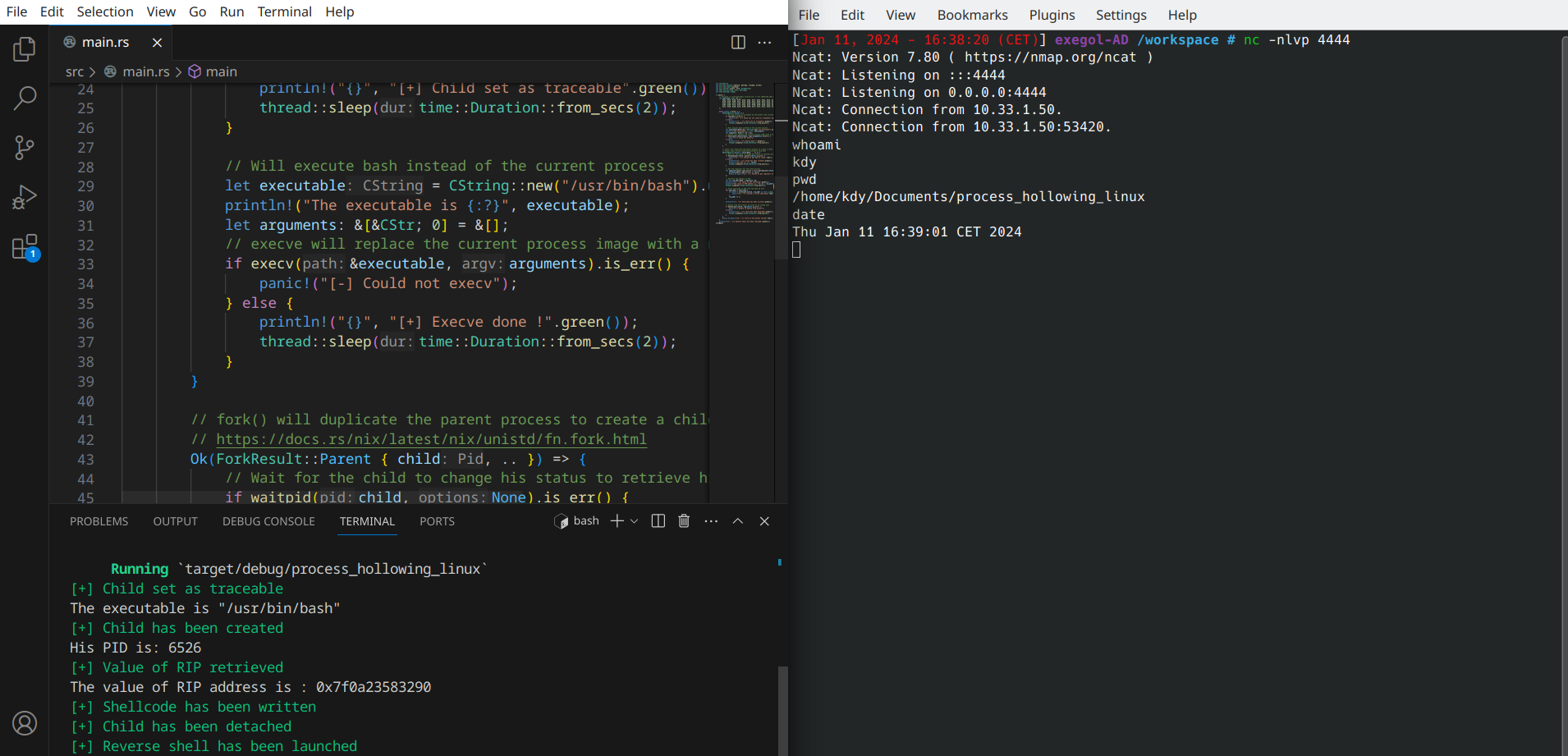Open VS Code Help menu
Image resolution: width=1568 pixels, height=756 pixels.
pyautogui.click(x=339, y=11)
